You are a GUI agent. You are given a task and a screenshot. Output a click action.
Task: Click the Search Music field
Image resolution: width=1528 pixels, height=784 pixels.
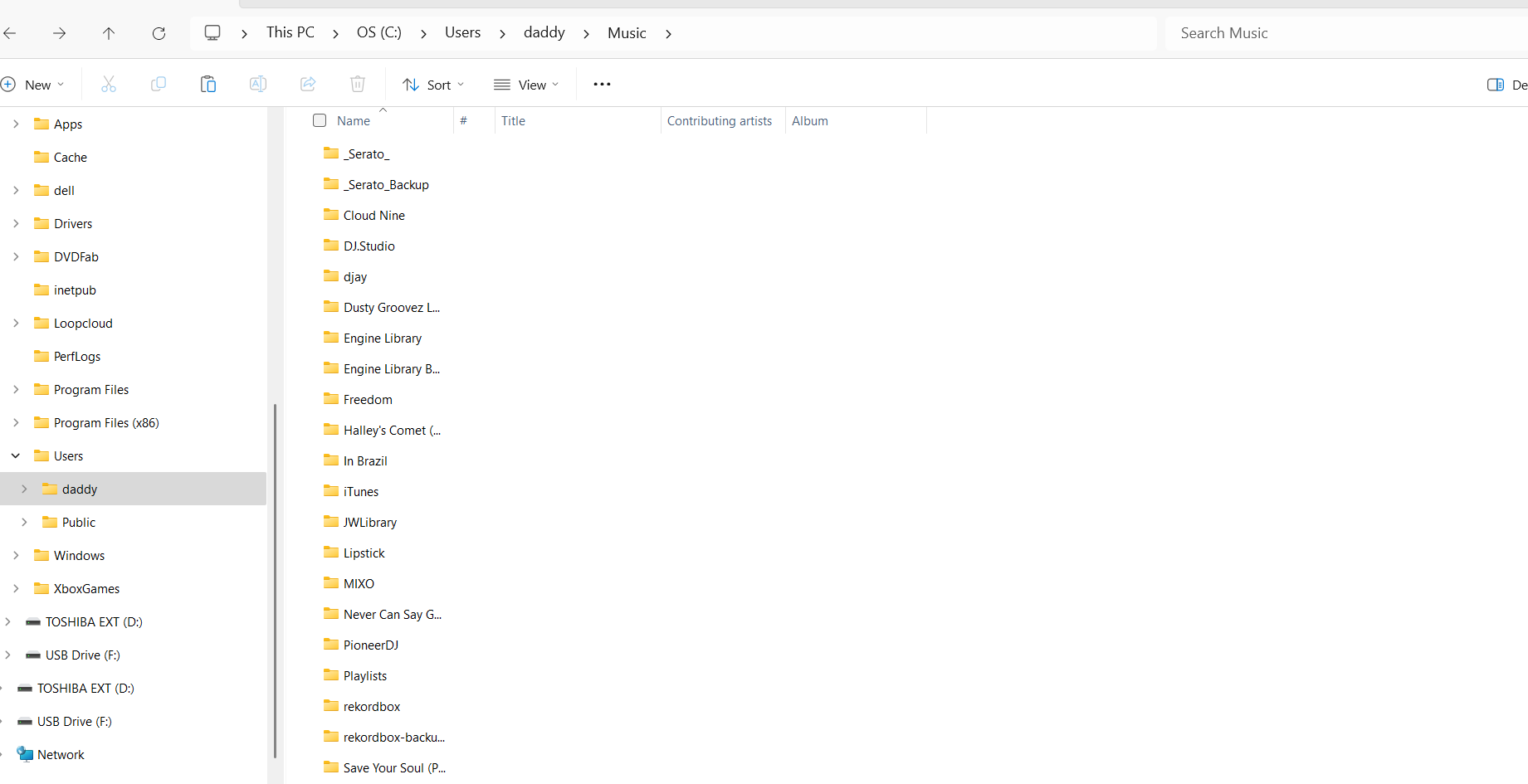point(1345,33)
